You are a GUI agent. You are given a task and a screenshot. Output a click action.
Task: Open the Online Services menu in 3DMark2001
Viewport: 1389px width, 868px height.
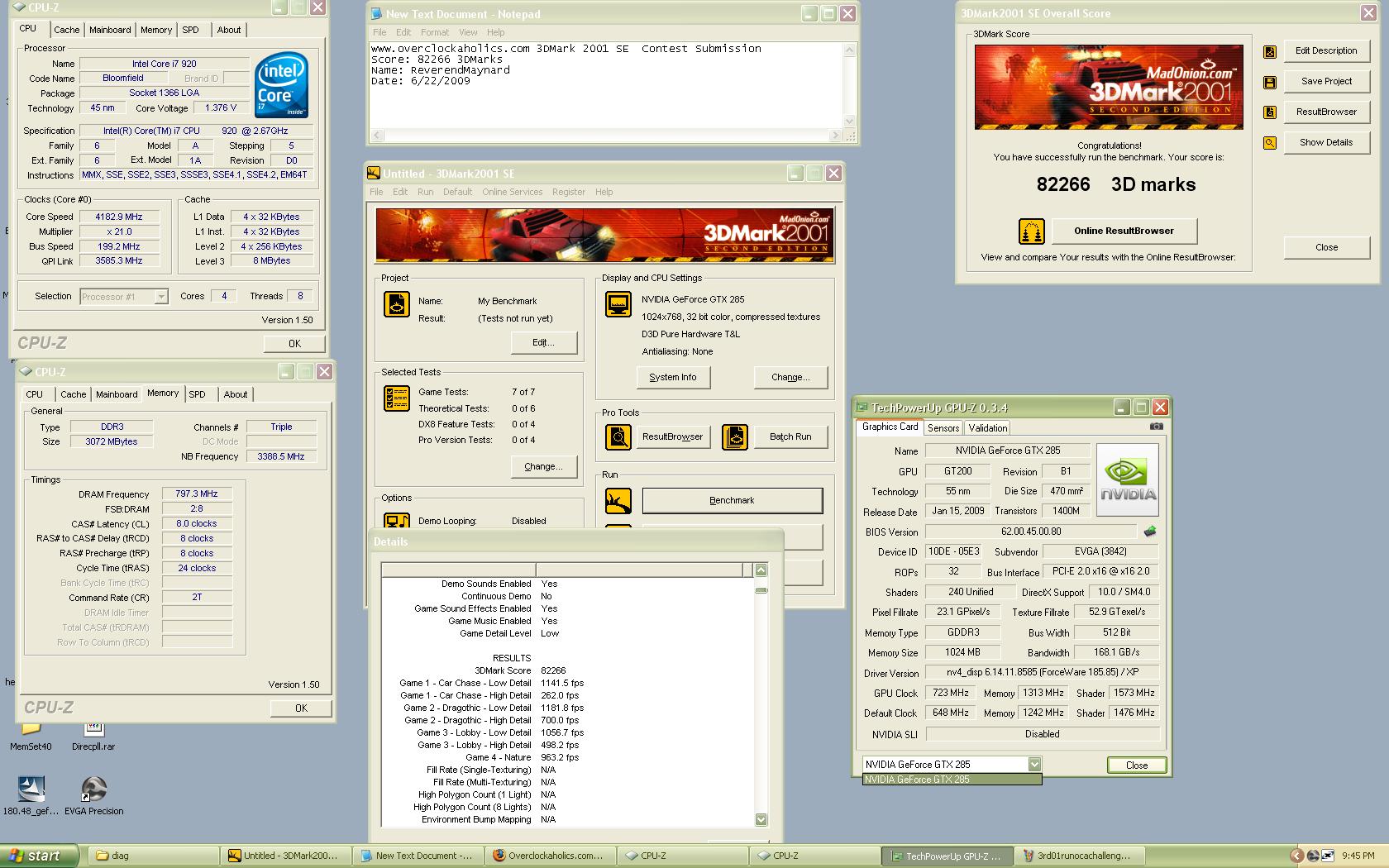(513, 192)
